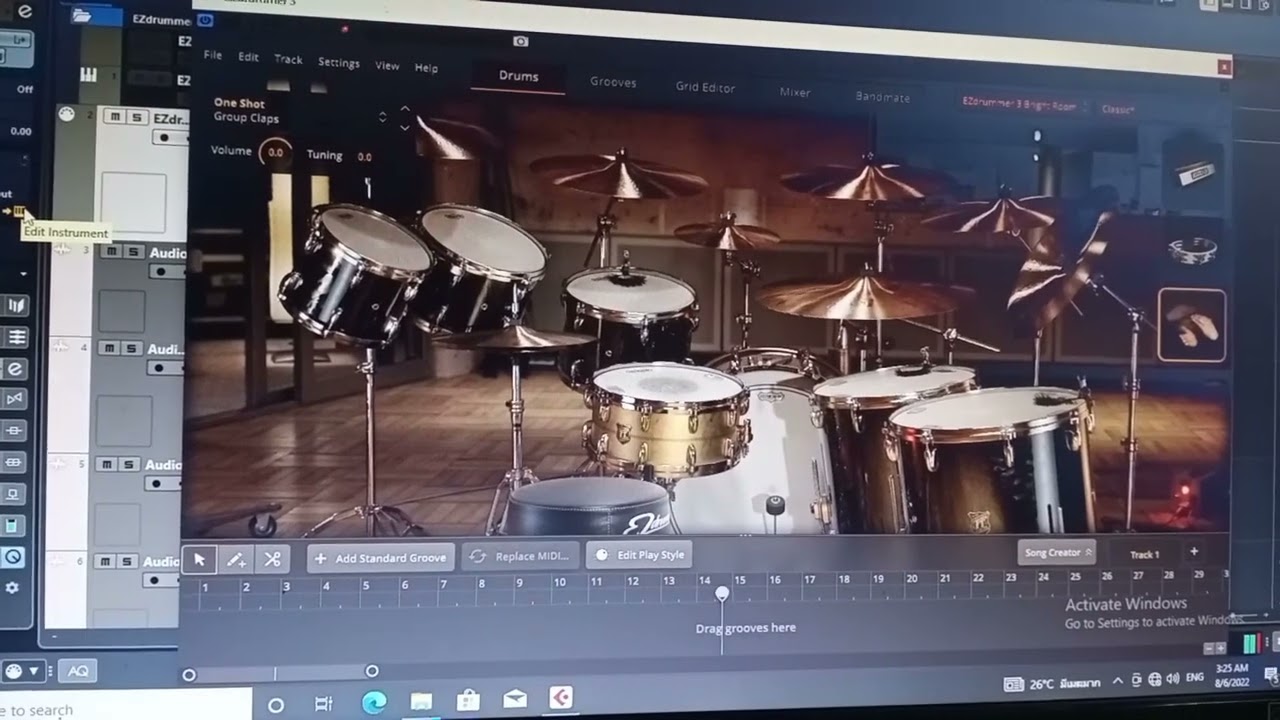Click the Cubase icon in the taskbar

pyautogui.click(x=560, y=697)
